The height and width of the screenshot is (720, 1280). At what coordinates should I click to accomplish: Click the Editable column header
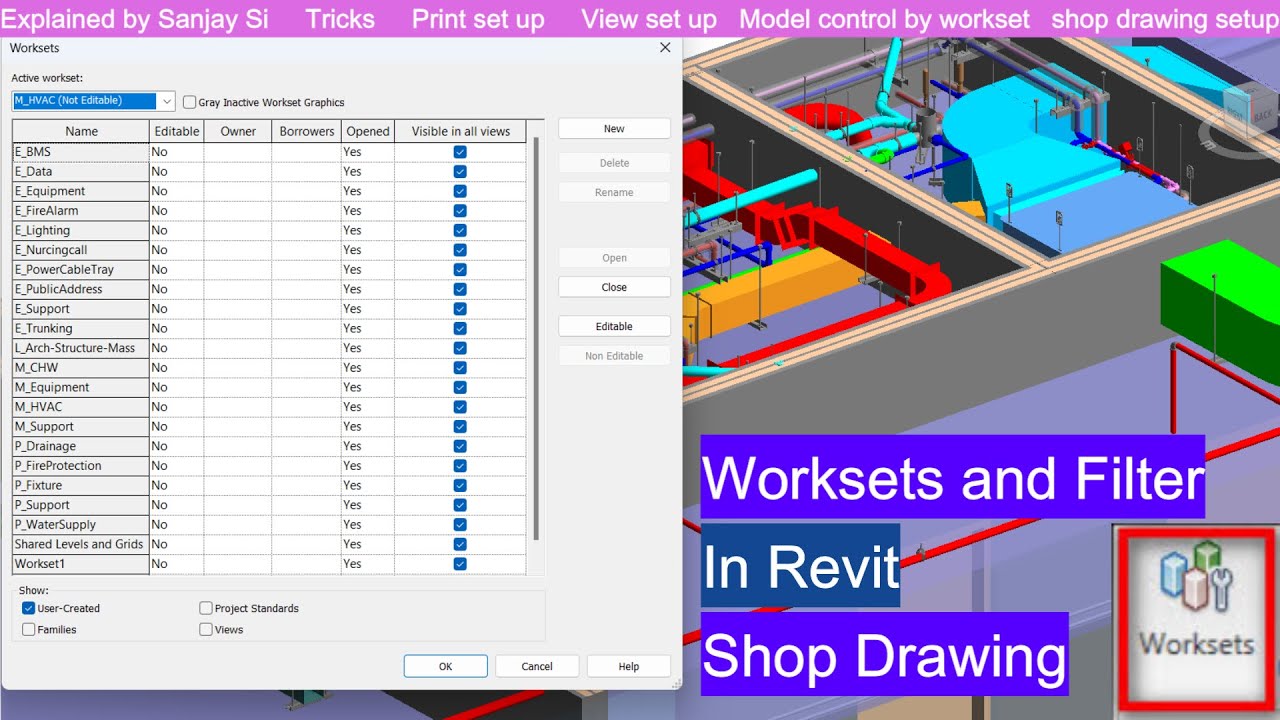coord(177,131)
